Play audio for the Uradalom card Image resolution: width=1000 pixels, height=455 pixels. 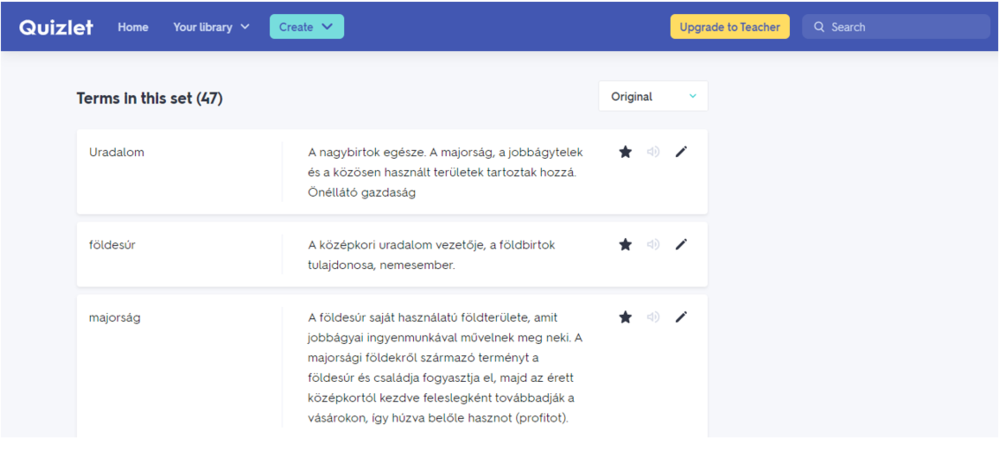click(x=653, y=152)
